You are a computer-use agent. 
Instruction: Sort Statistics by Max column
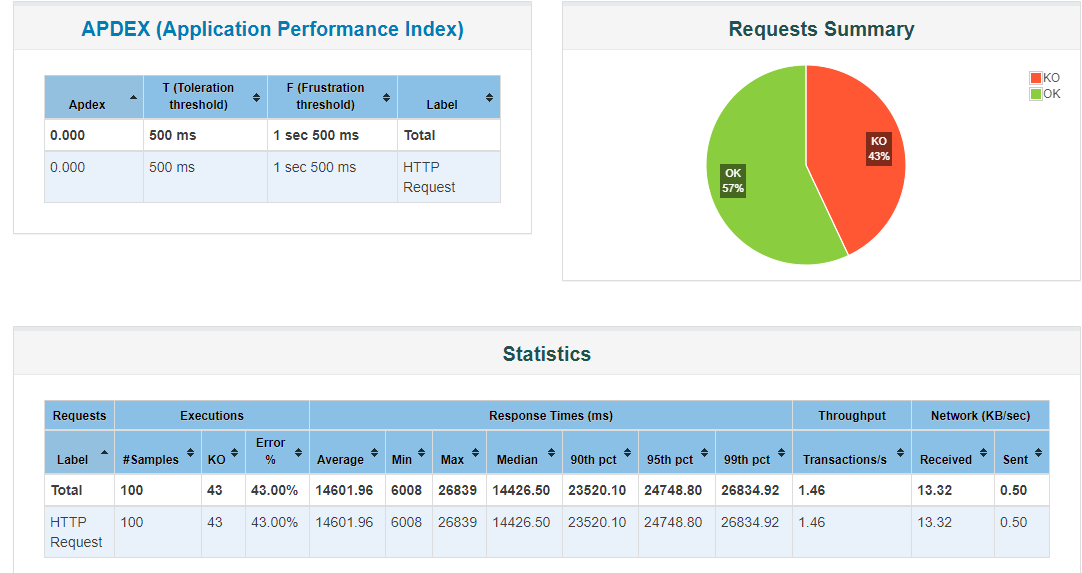[458, 453]
